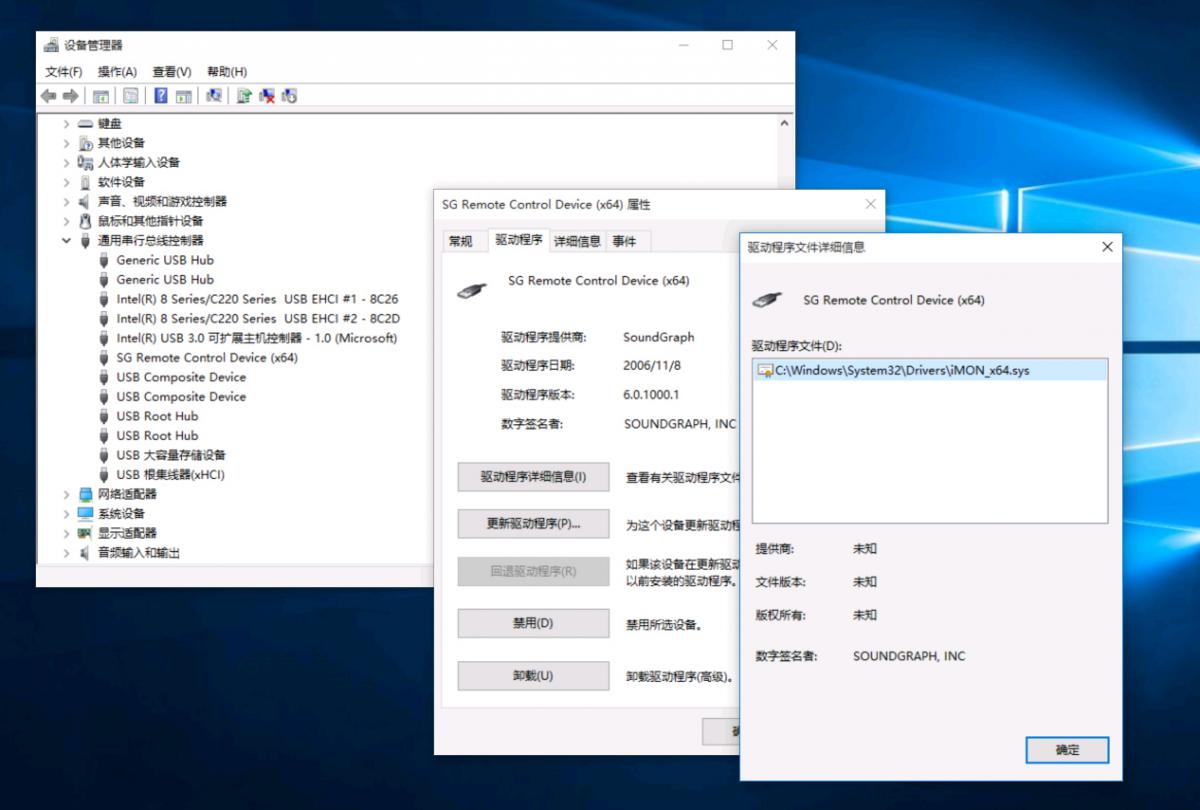This screenshot has width=1200, height=810.
Task: Expand the 显示适配器 category
Action: (x=66, y=533)
